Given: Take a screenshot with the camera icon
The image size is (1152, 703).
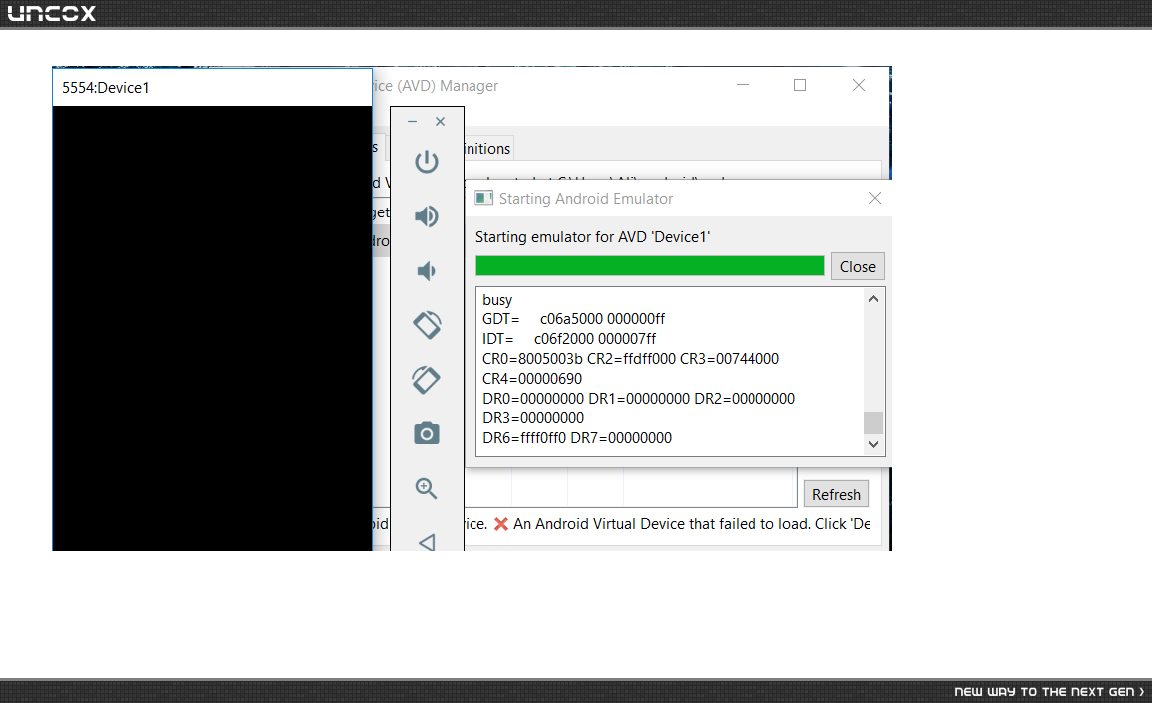Looking at the screenshot, I should (x=427, y=433).
